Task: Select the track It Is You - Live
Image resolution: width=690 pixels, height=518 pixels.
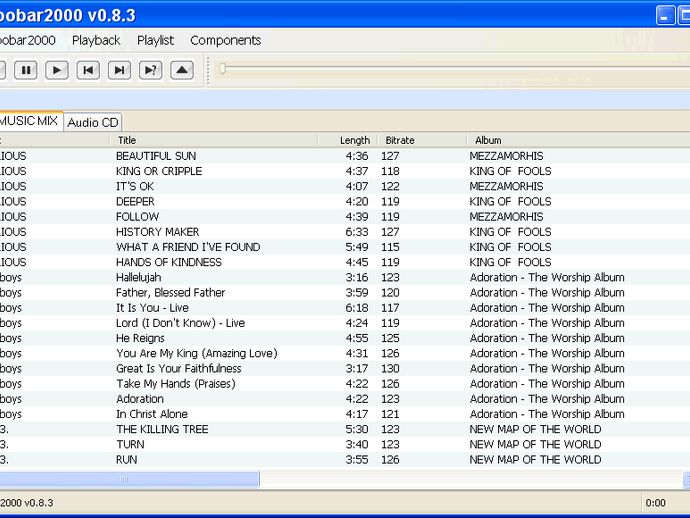Action: coord(152,308)
